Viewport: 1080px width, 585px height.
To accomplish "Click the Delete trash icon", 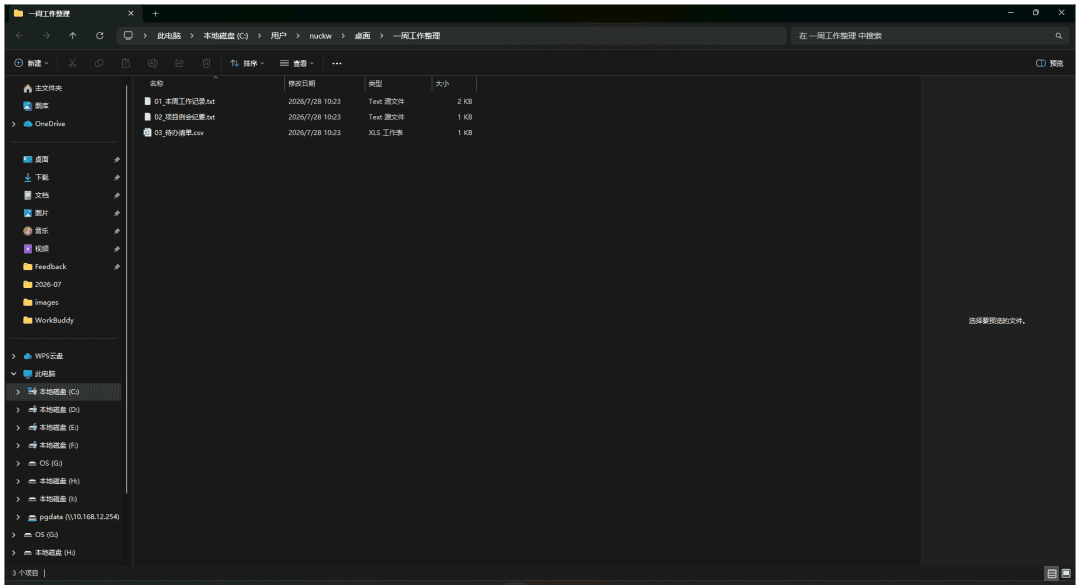I will point(206,63).
